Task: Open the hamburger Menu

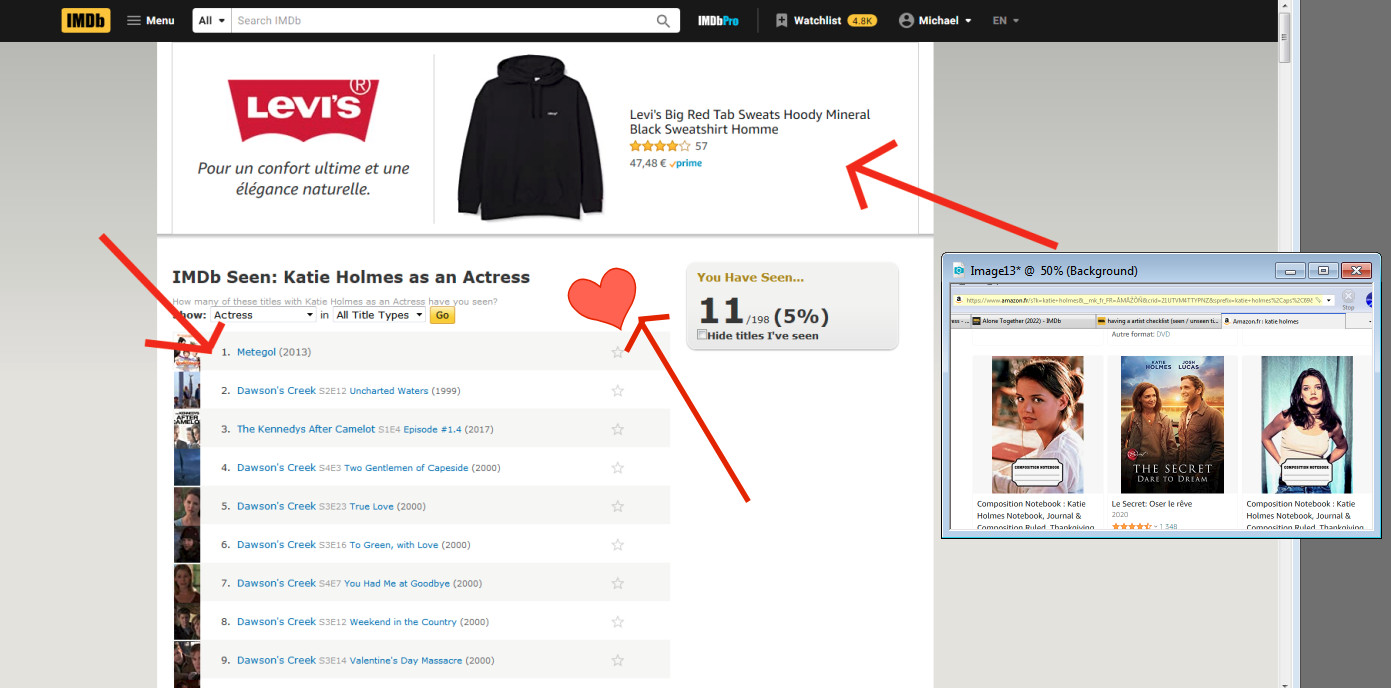Action: coord(150,20)
